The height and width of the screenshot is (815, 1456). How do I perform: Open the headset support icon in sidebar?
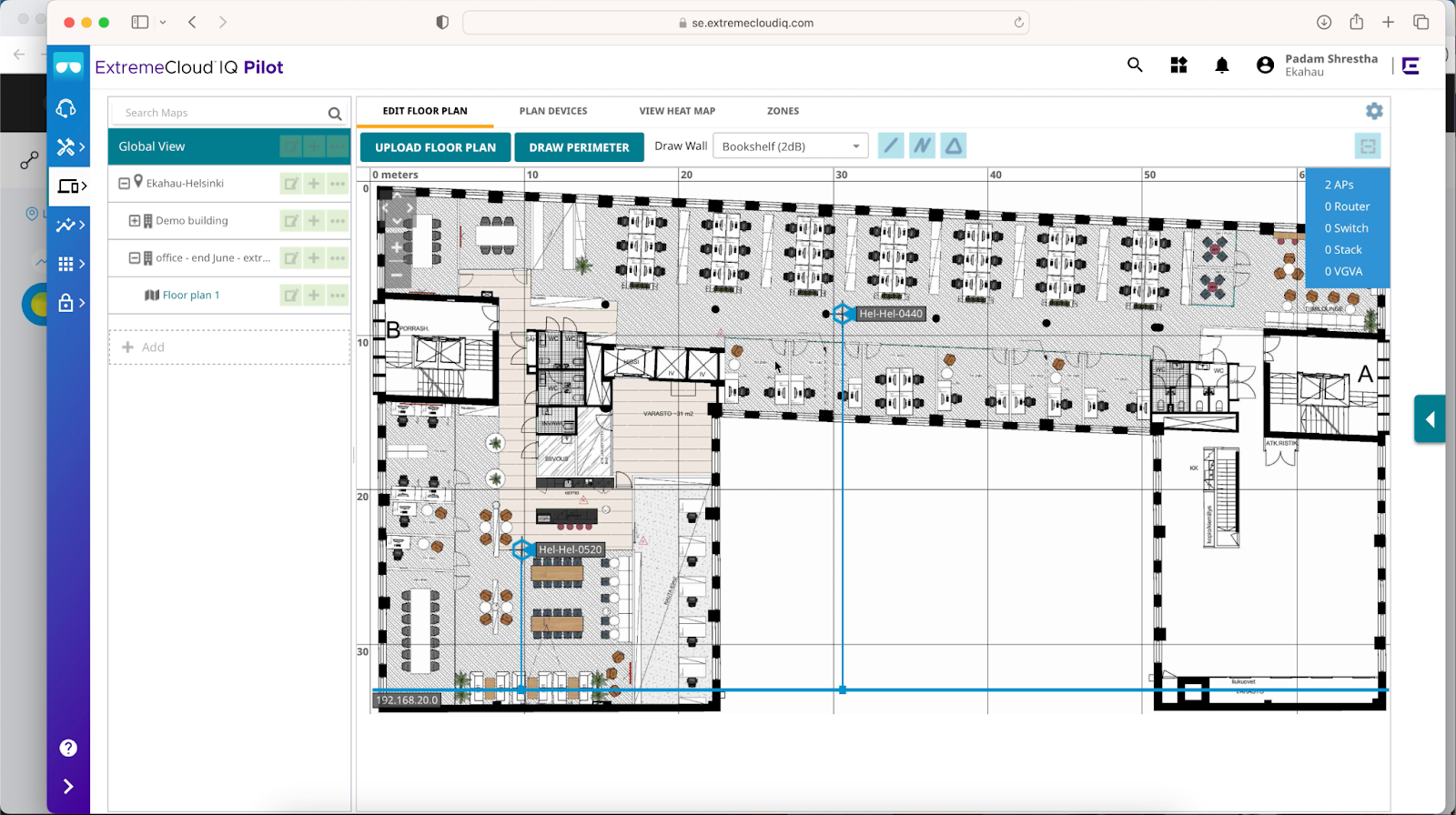66,108
